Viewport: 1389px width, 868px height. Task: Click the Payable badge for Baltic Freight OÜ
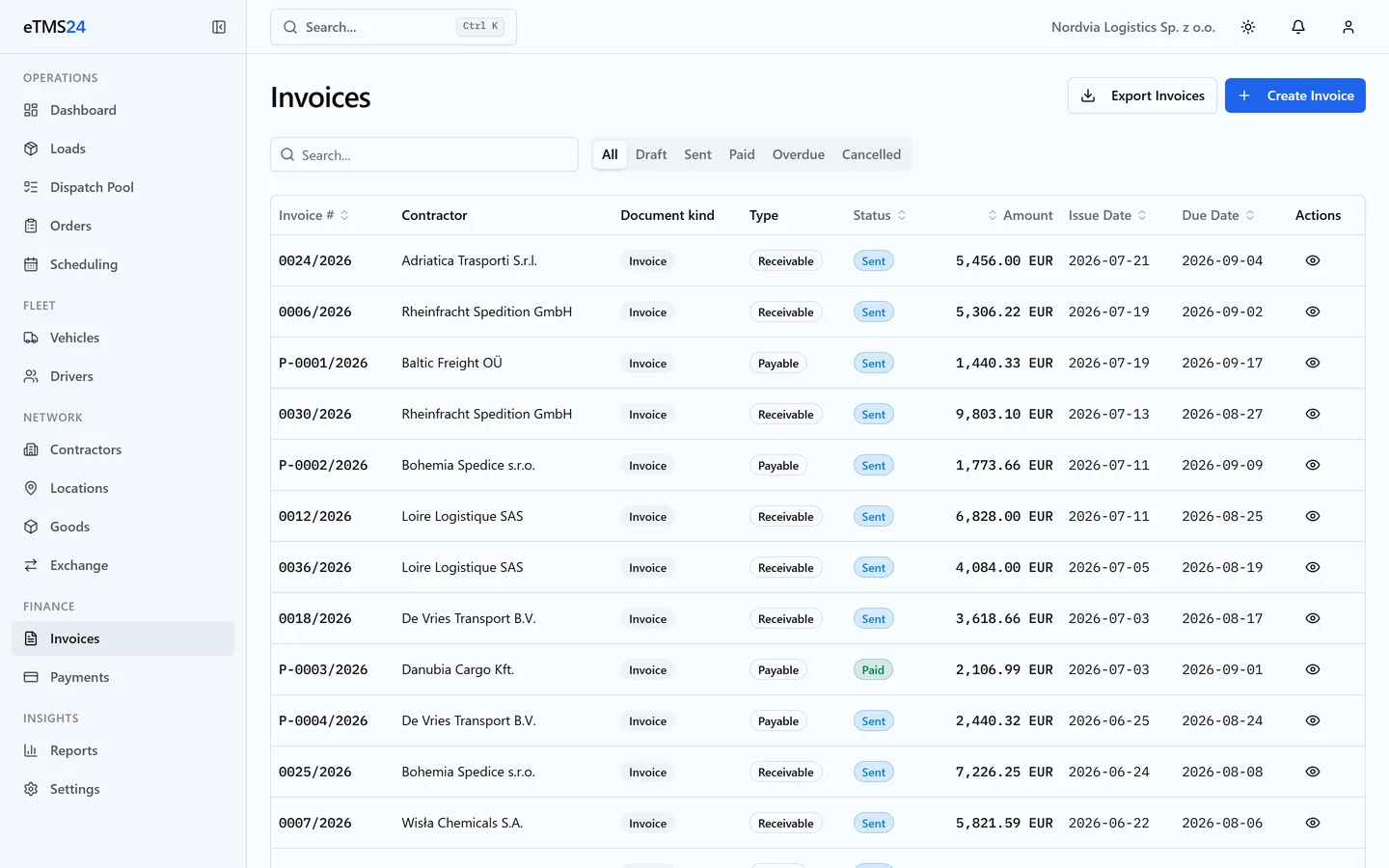[778, 363]
